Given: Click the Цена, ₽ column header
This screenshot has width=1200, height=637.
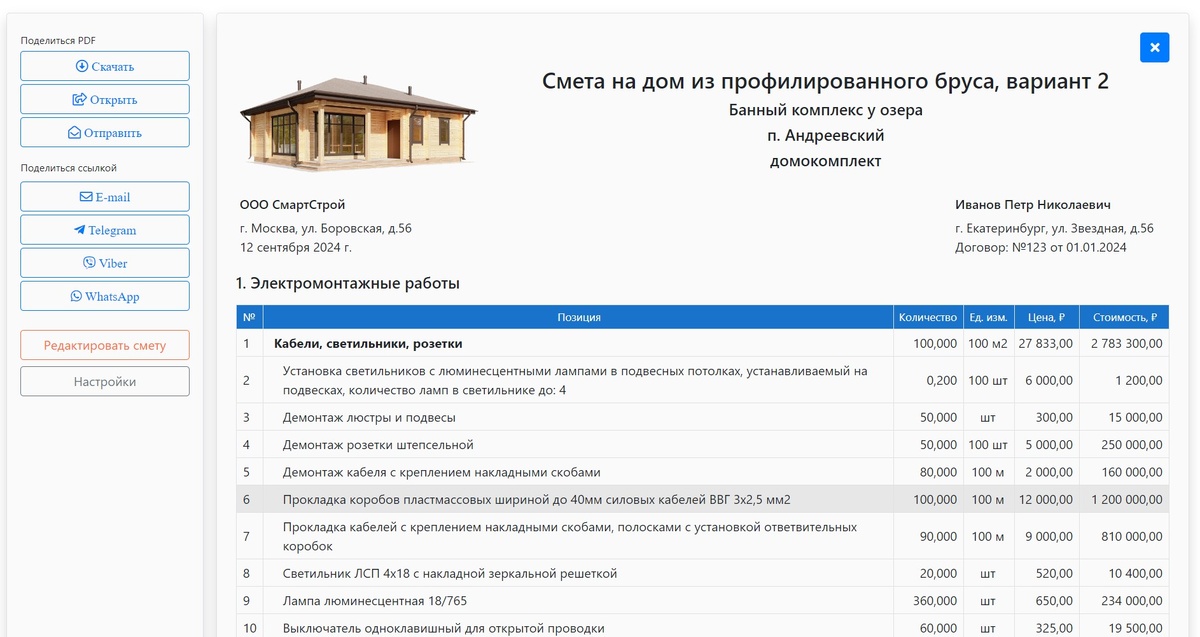Looking at the screenshot, I should pyautogui.click(x=1046, y=317).
